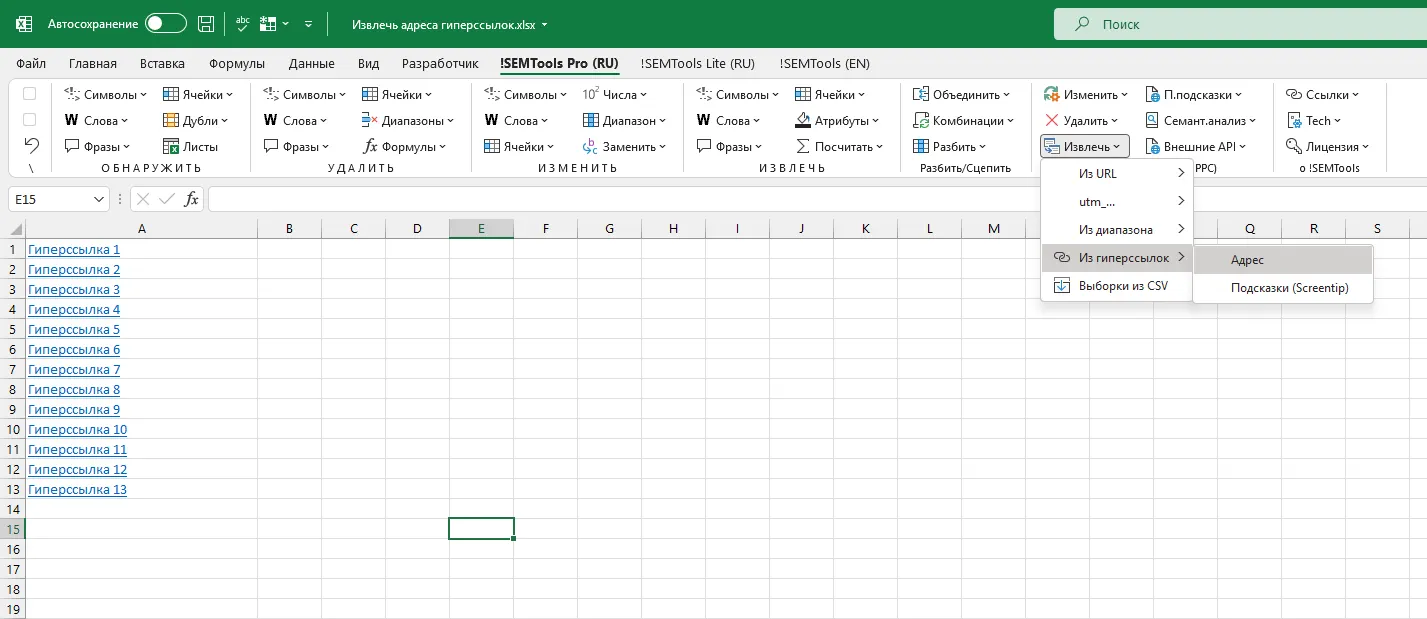Switch to the Вид tab
This screenshot has height=619, width=1427.
(x=368, y=63)
